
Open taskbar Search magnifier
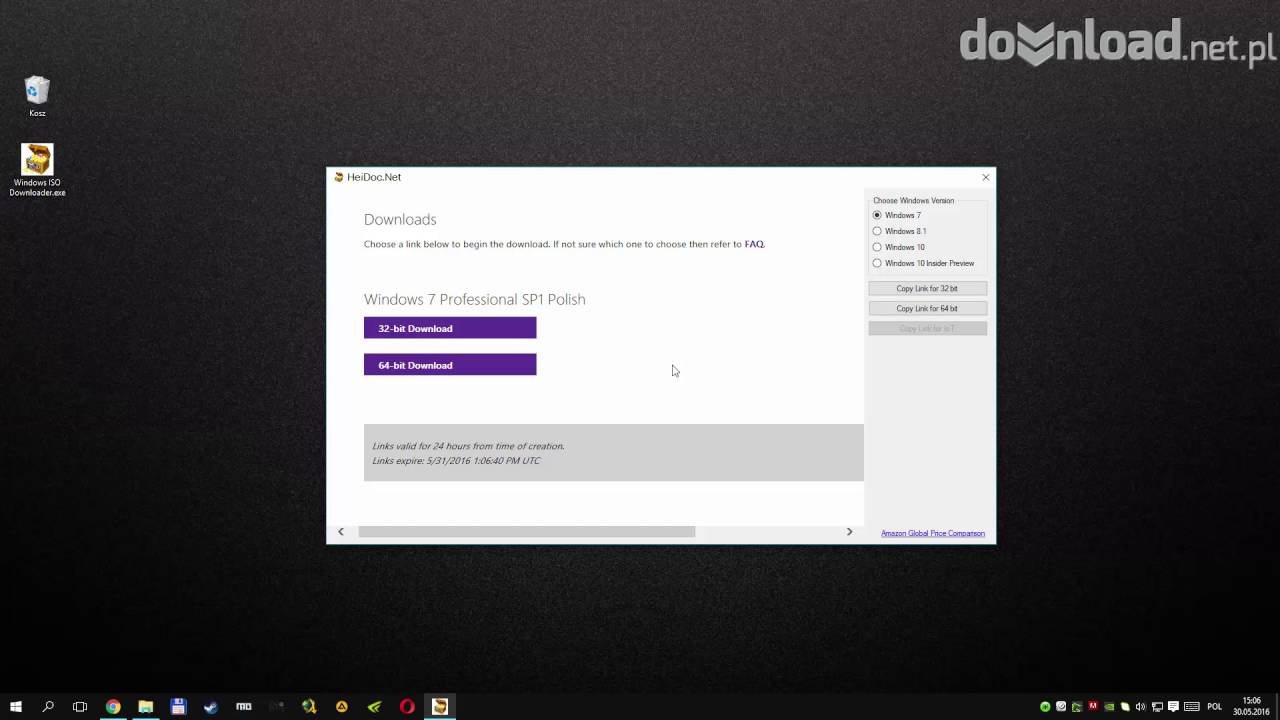pos(48,707)
